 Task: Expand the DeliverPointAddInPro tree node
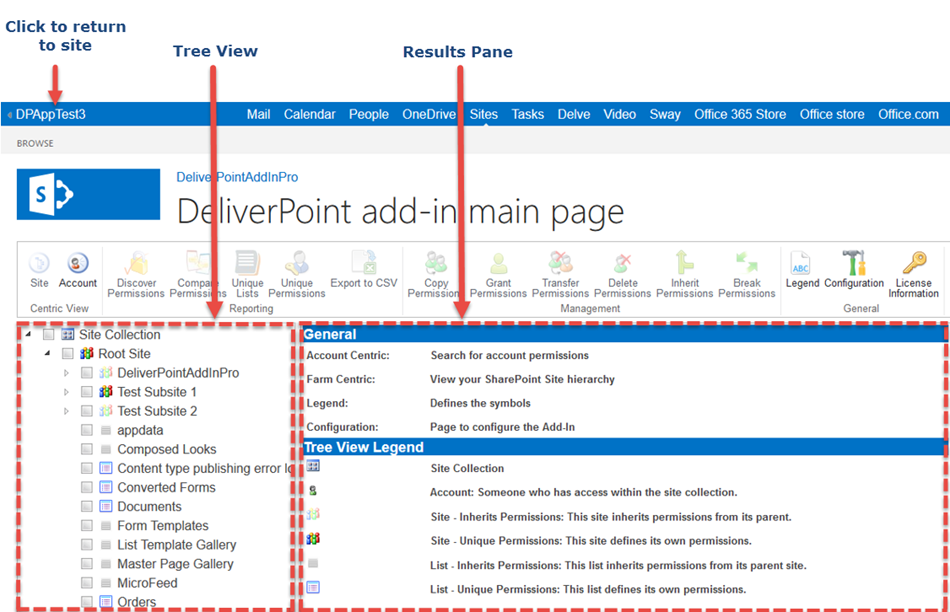67,373
